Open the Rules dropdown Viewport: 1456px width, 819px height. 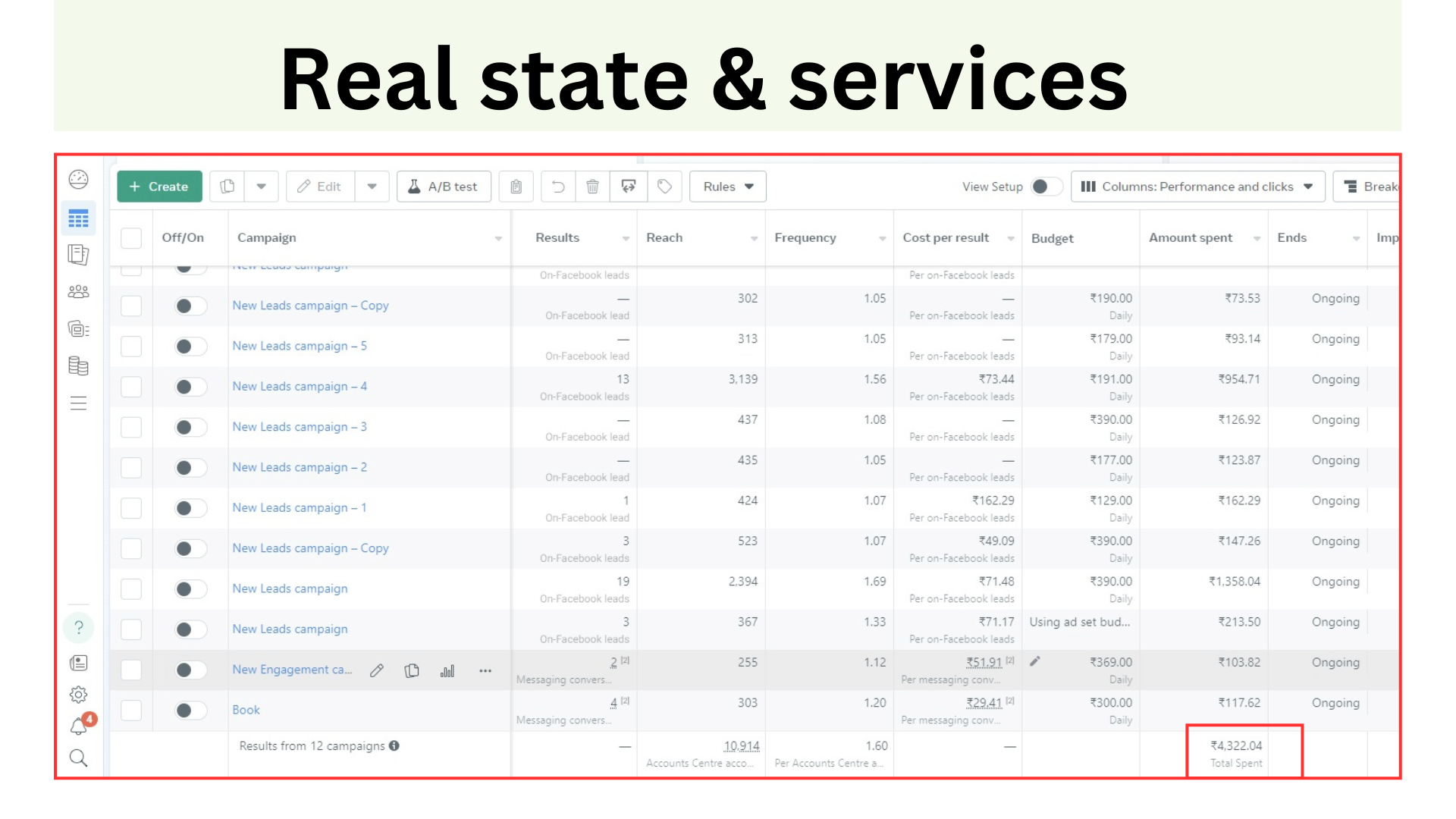[727, 187]
